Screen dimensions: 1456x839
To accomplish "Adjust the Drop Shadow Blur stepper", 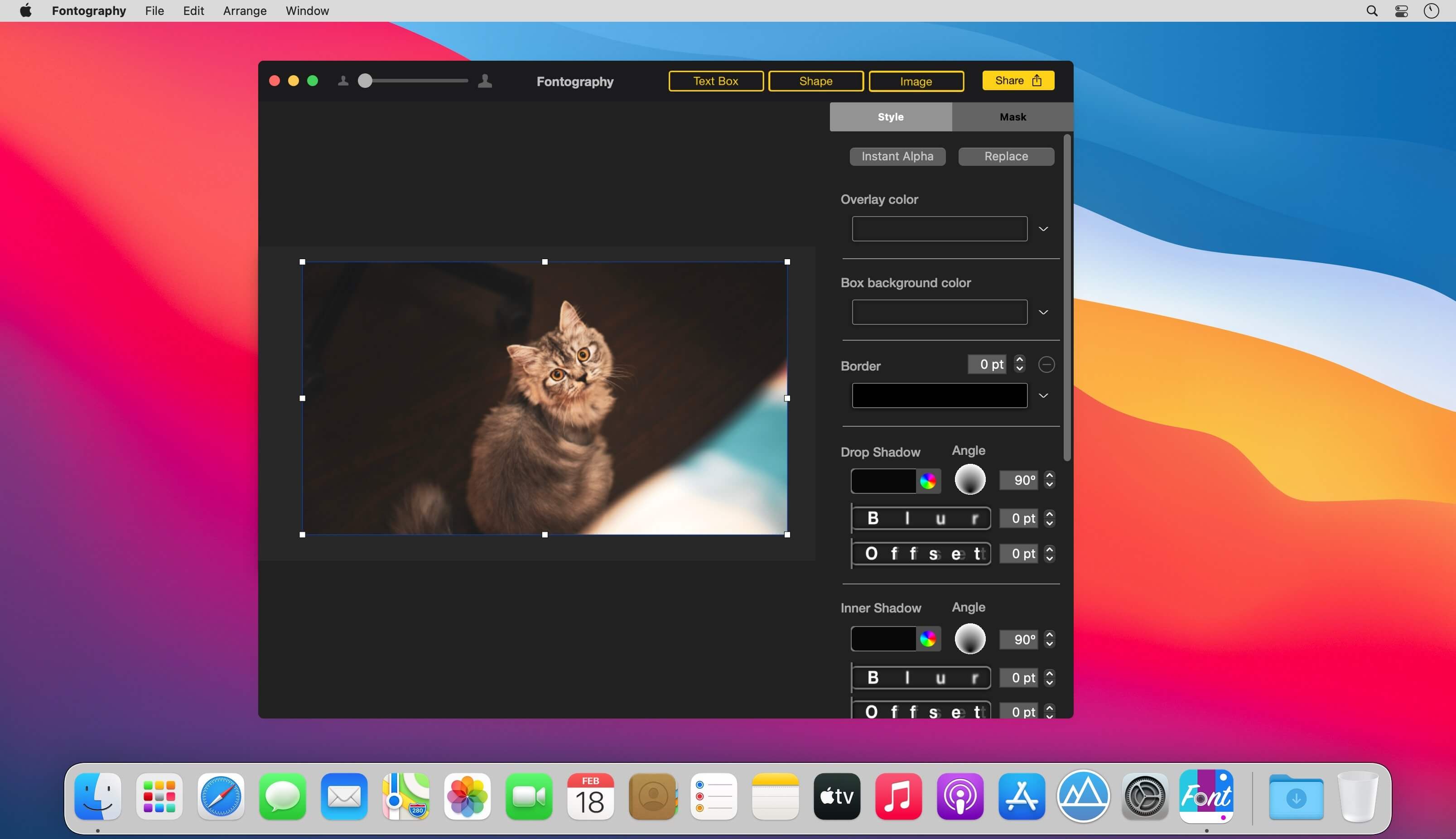I will point(1049,518).
